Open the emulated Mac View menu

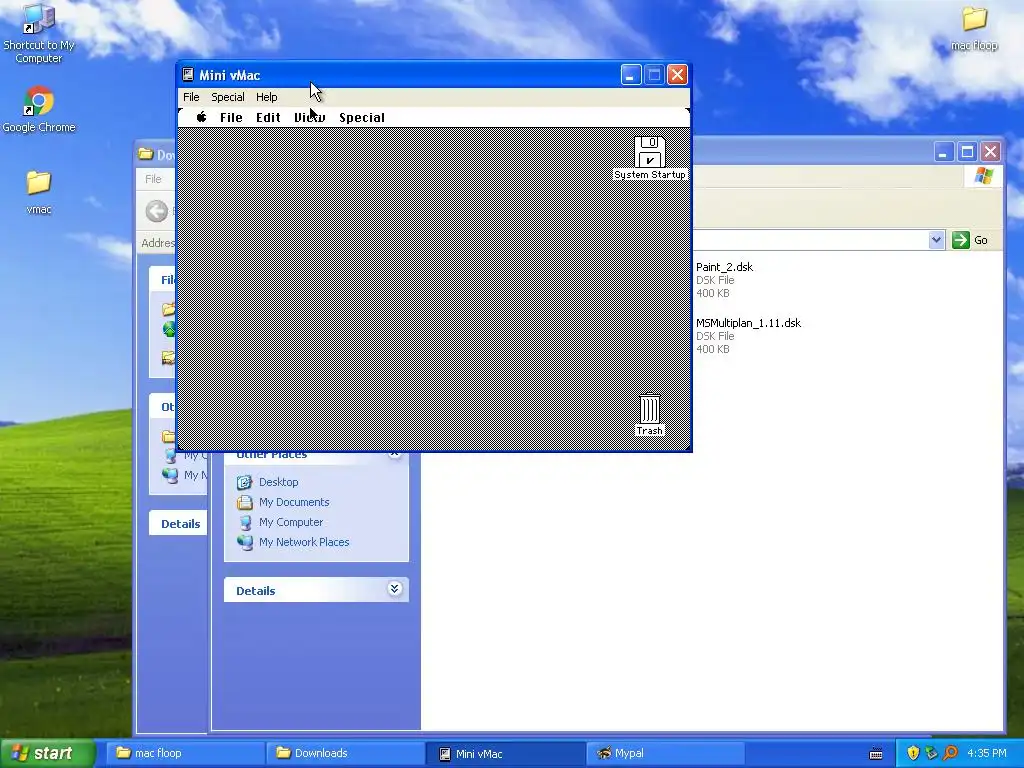[310, 118]
